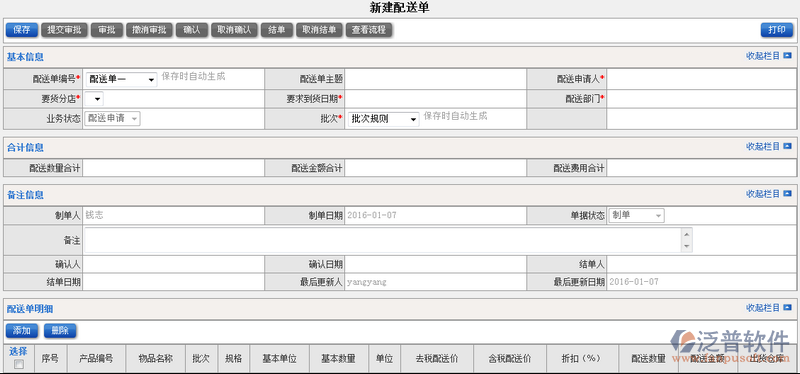Screen dimensions: 800x374
Task: Add a detail row with 添加
Action: [x=22, y=331]
